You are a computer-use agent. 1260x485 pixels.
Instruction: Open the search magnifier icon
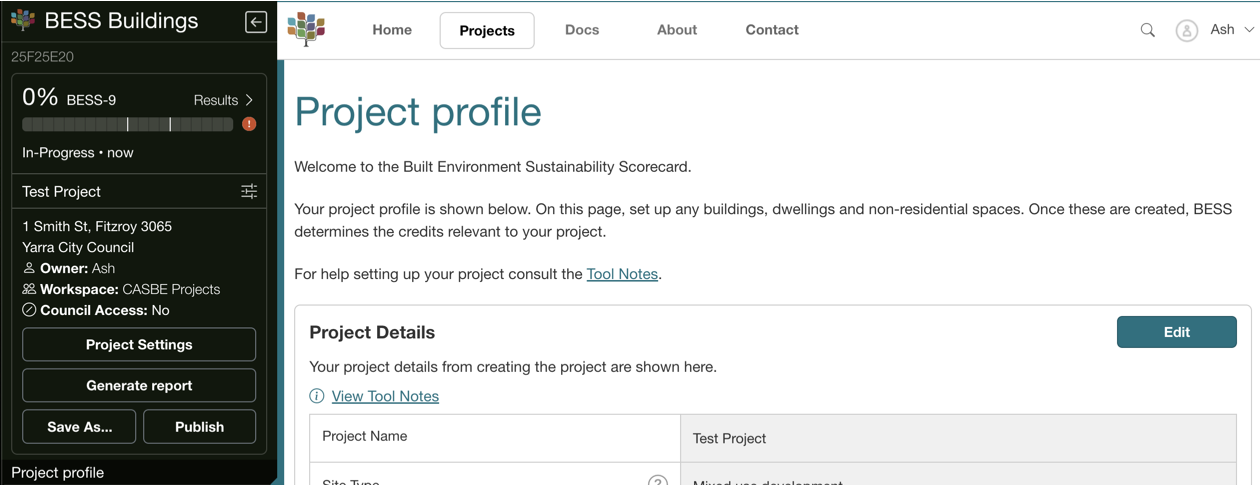[1148, 30]
